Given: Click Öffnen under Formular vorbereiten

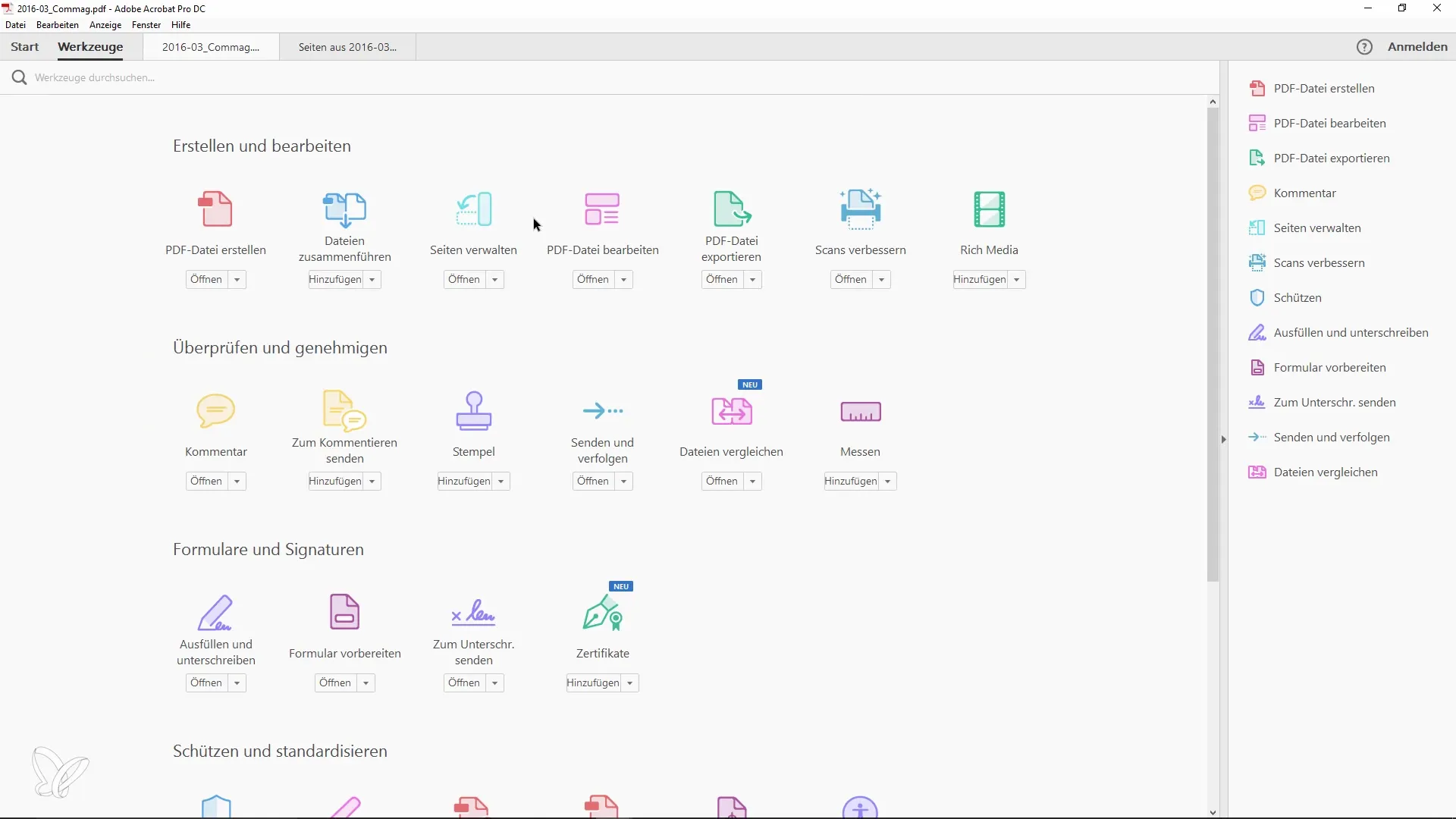Looking at the screenshot, I should (335, 683).
